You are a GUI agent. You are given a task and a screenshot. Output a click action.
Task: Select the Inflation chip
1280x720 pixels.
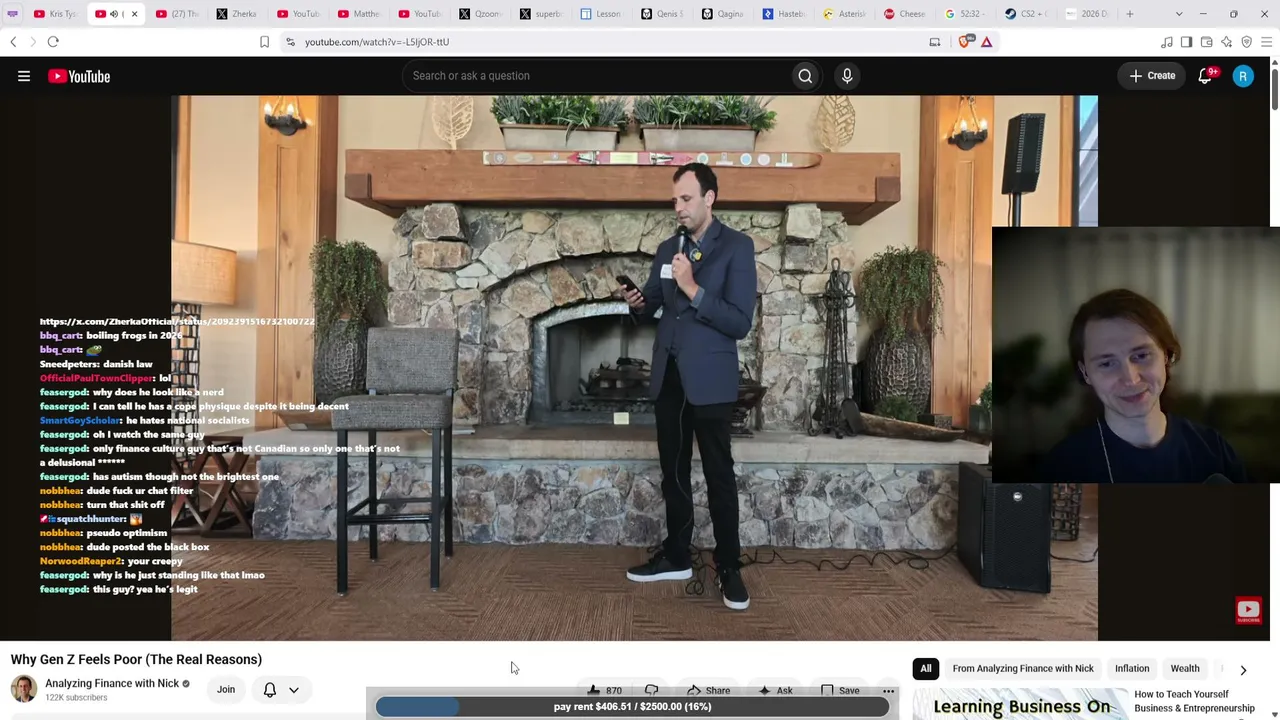pyautogui.click(x=1132, y=669)
